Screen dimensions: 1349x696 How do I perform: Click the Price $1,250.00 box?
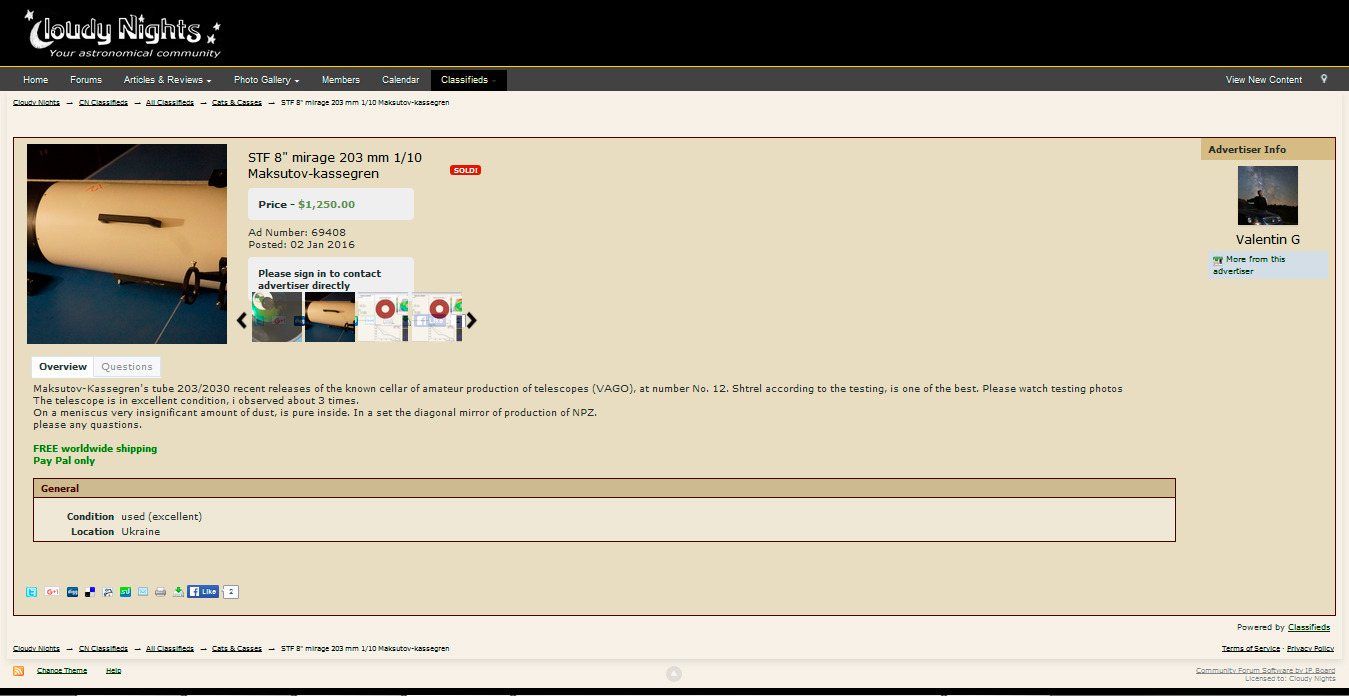pos(331,204)
